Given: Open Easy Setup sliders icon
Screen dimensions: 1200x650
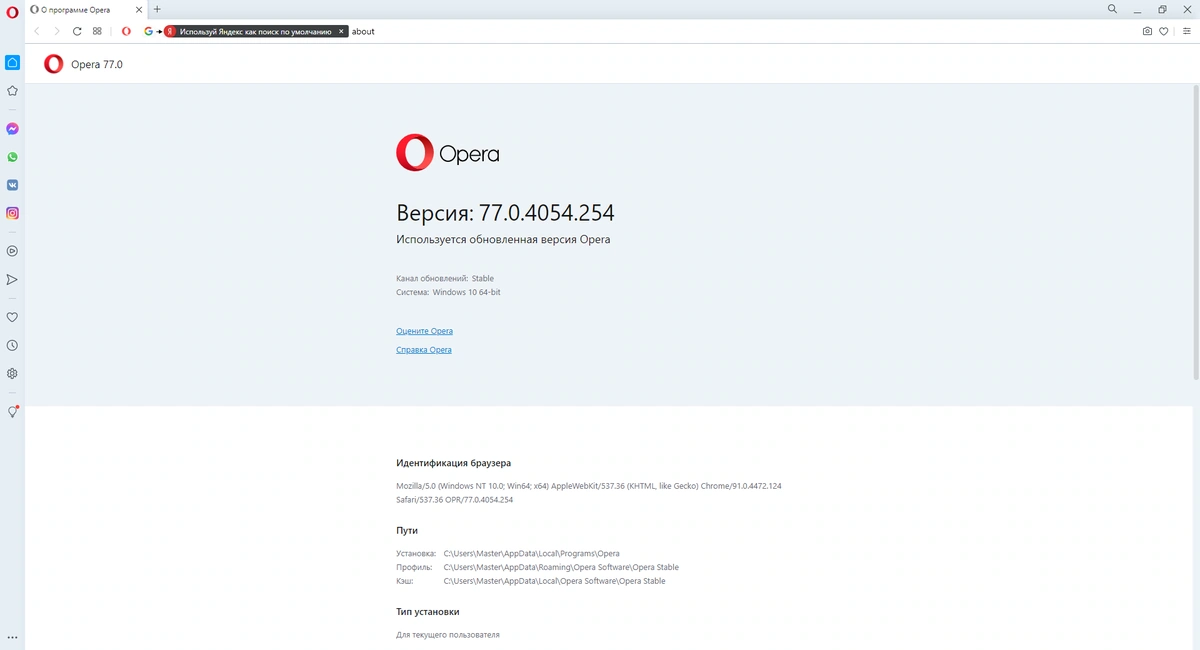Looking at the screenshot, I should click(1187, 31).
